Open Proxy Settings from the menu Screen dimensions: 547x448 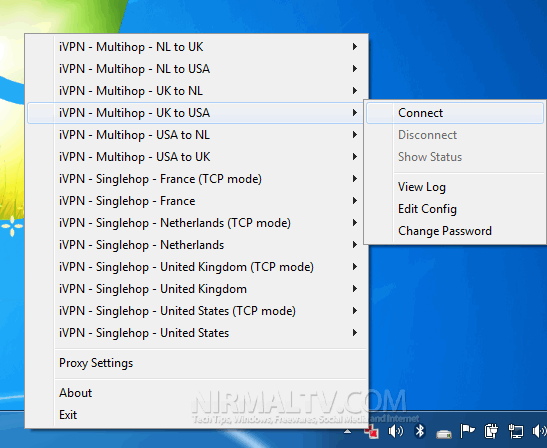click(x=197, y=363)
